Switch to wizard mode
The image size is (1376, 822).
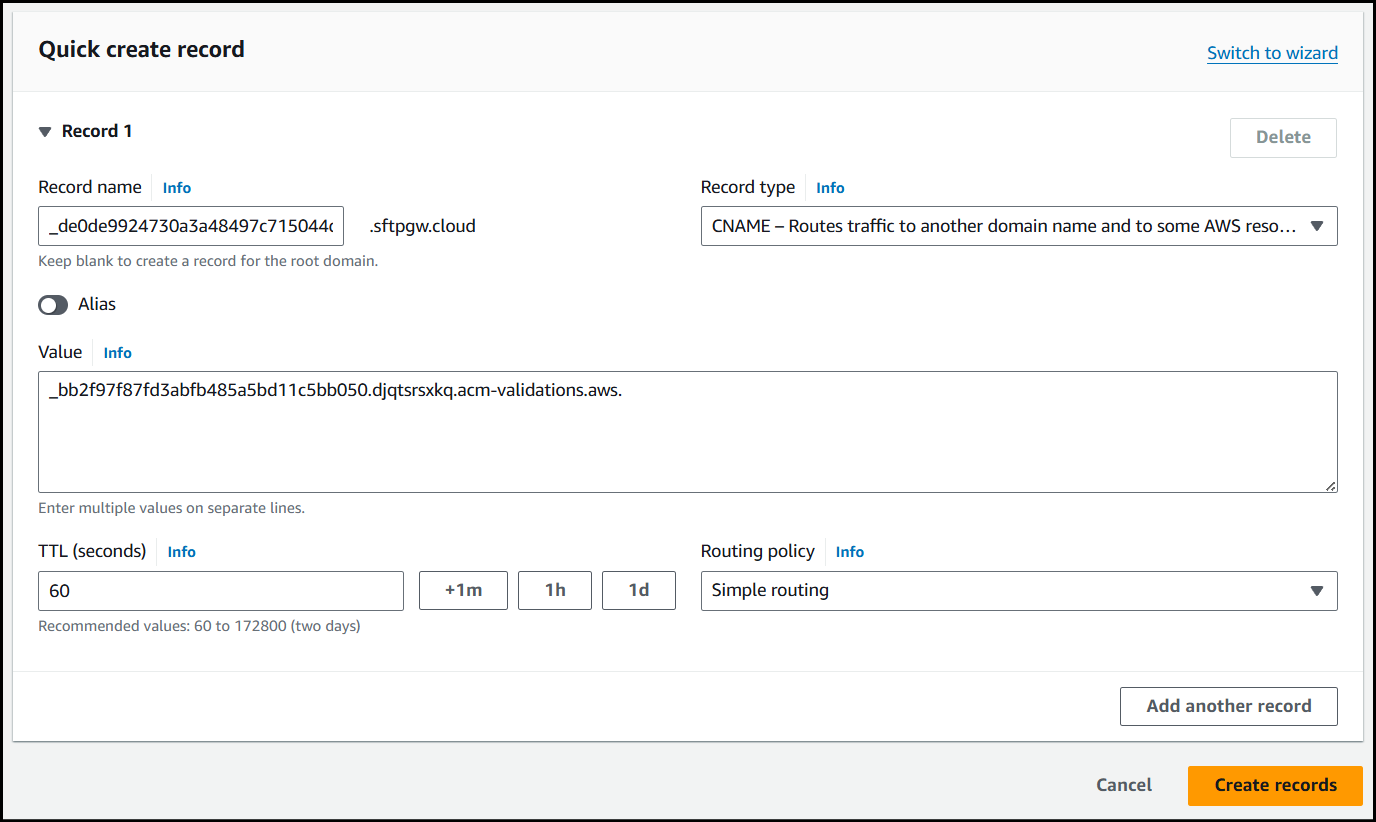pyautogui.click(x=1272, y=53)
